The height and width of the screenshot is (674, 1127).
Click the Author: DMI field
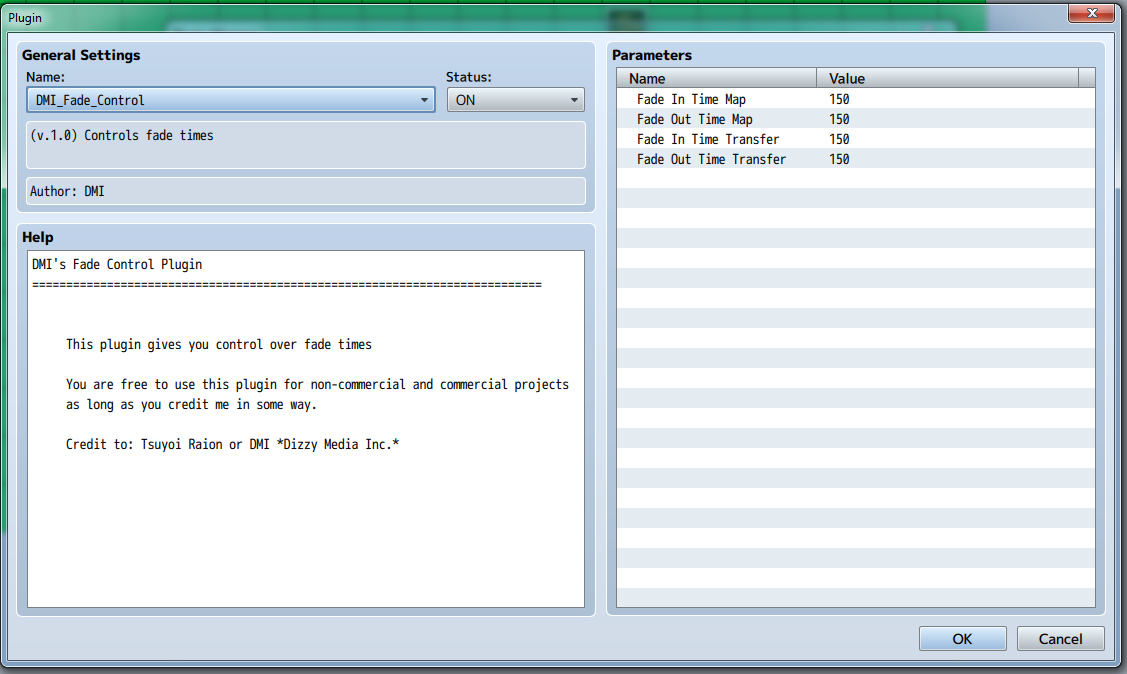click(x=305, y=191)
